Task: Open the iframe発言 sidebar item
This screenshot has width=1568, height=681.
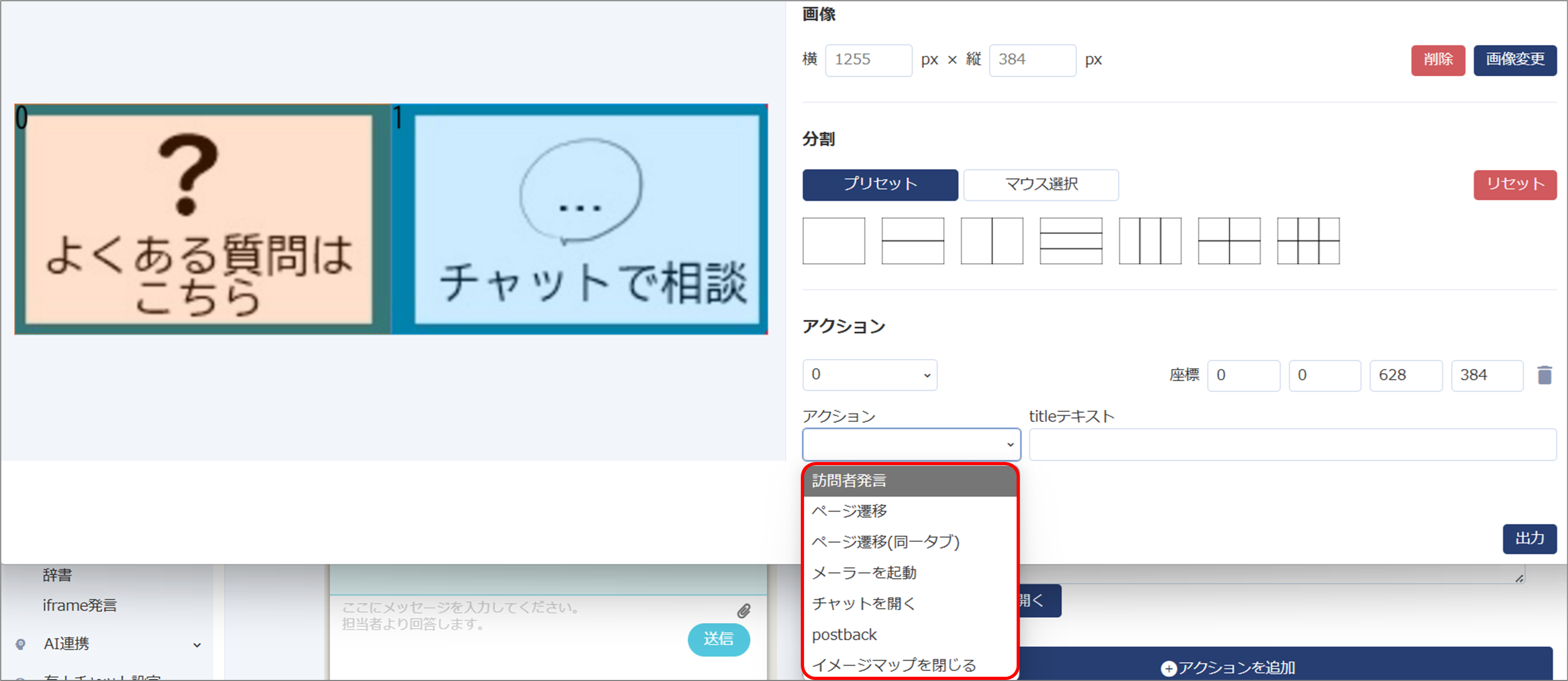Action: tap(79, 605)
